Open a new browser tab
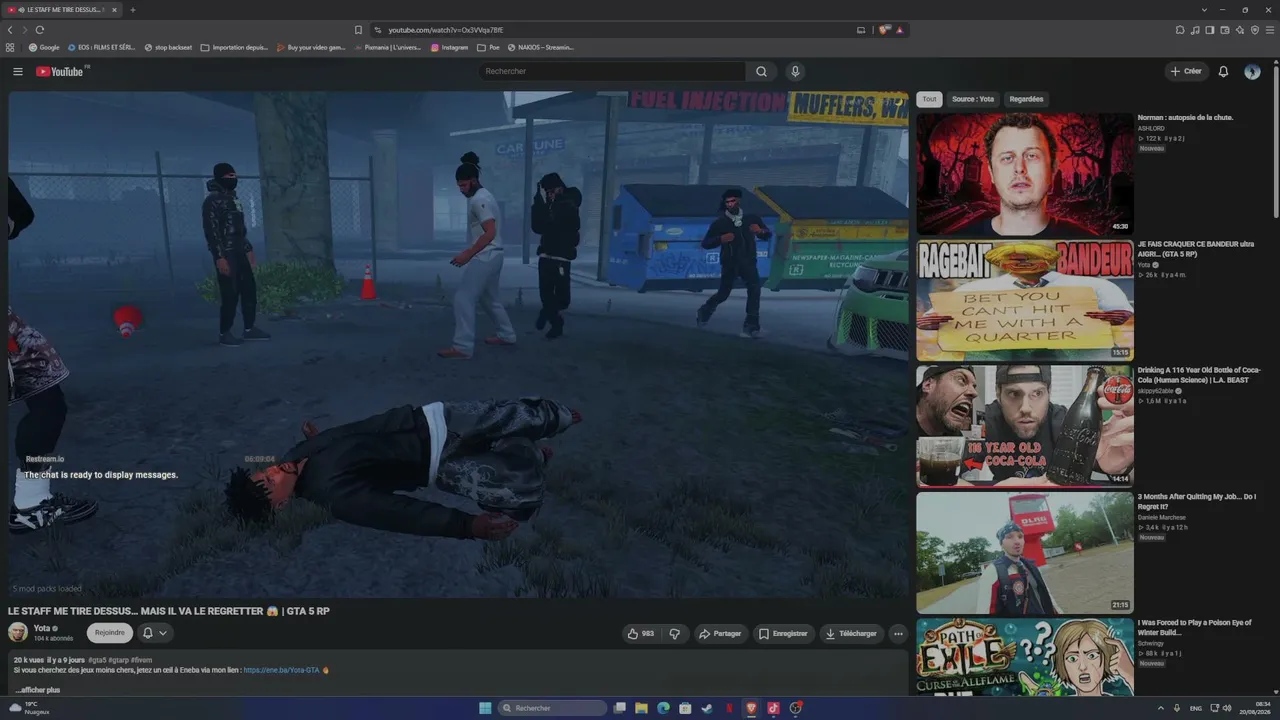1280x720 pixels. click(x=133, y=10)
